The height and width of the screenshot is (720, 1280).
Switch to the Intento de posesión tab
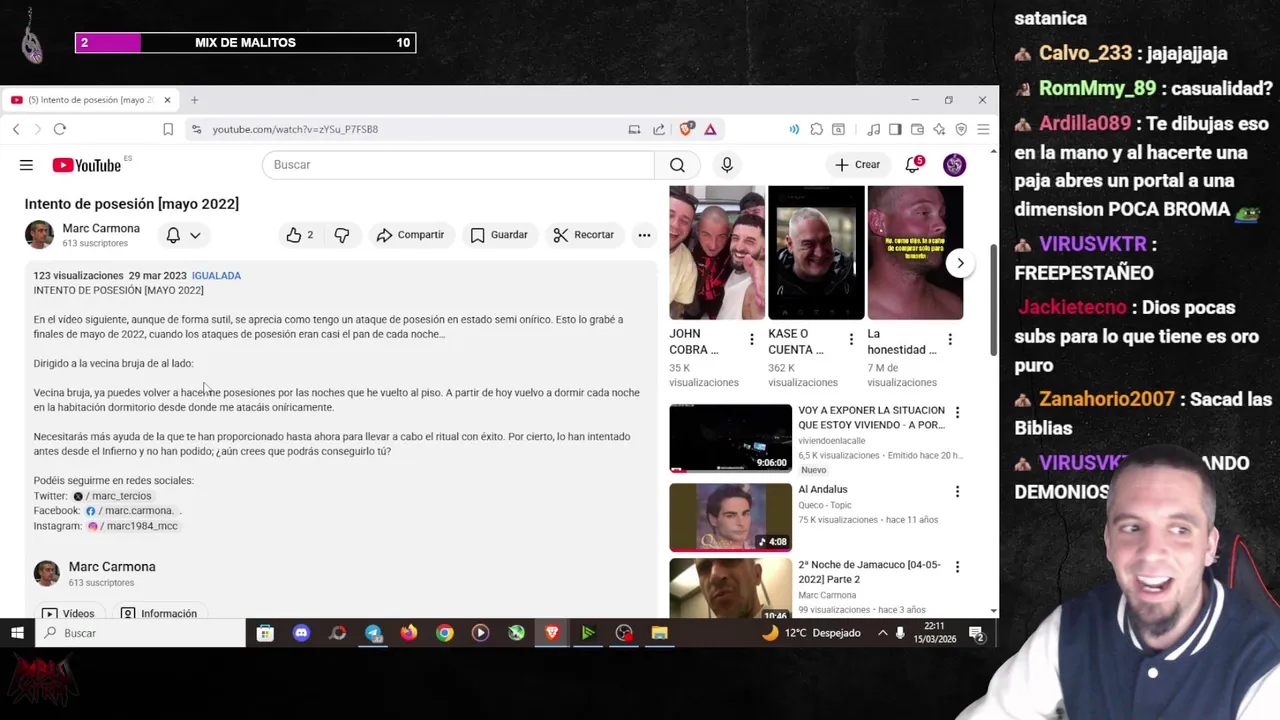90,100
